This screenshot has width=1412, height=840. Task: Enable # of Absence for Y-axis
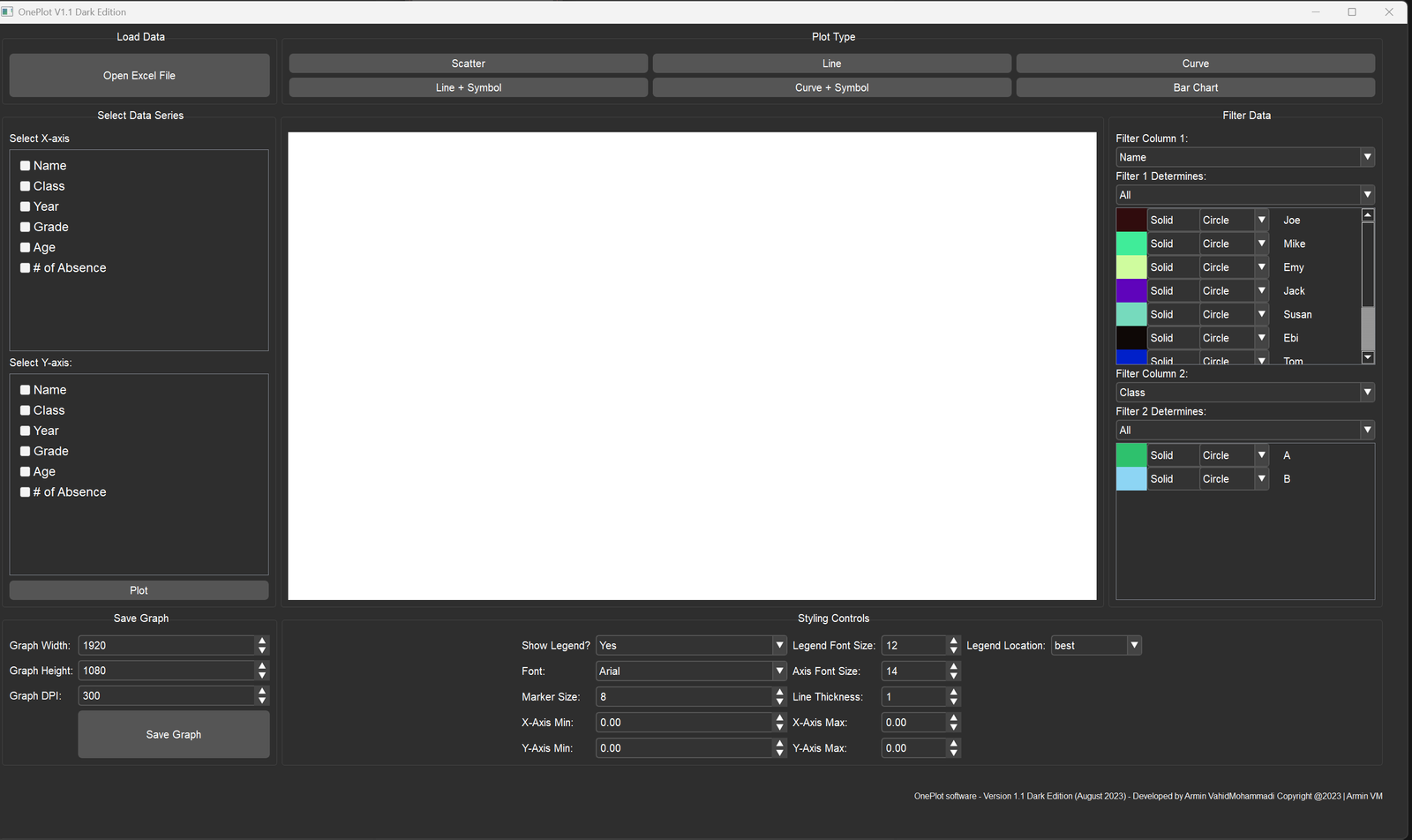tap(26, 492)
